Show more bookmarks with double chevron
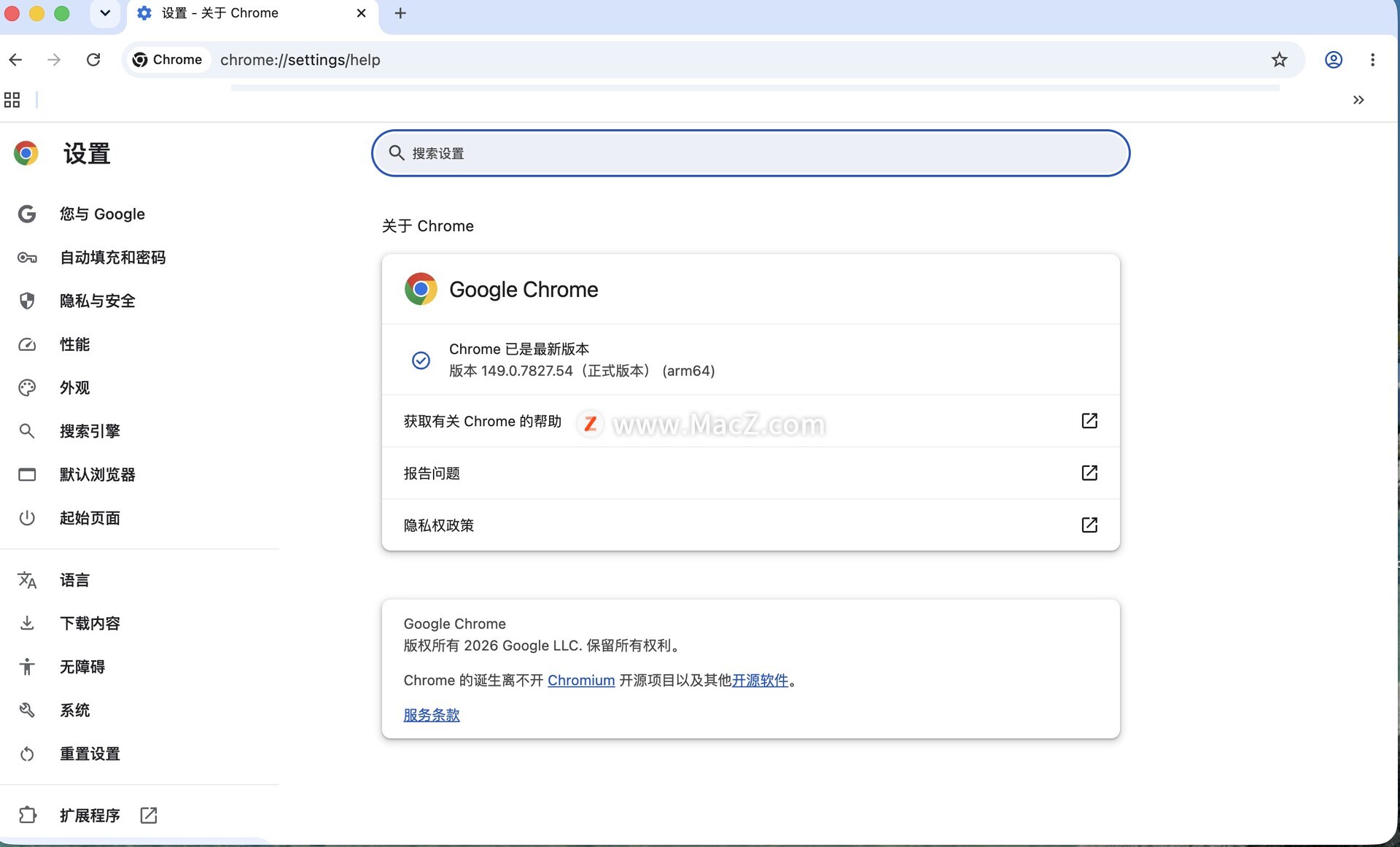The width and height of the screenshot is (1400, 847). tap(1358, 100)
